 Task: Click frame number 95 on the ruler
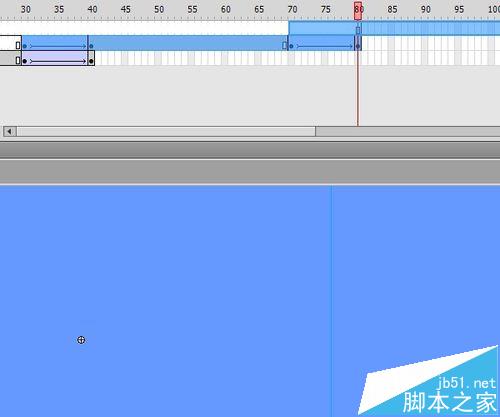[x=459, y=9]
